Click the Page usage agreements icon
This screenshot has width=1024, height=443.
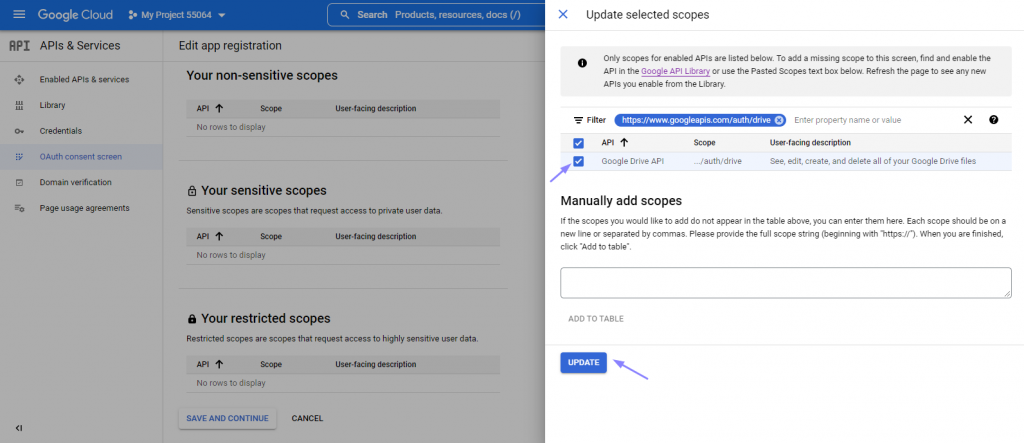click(x=19, y=208)
